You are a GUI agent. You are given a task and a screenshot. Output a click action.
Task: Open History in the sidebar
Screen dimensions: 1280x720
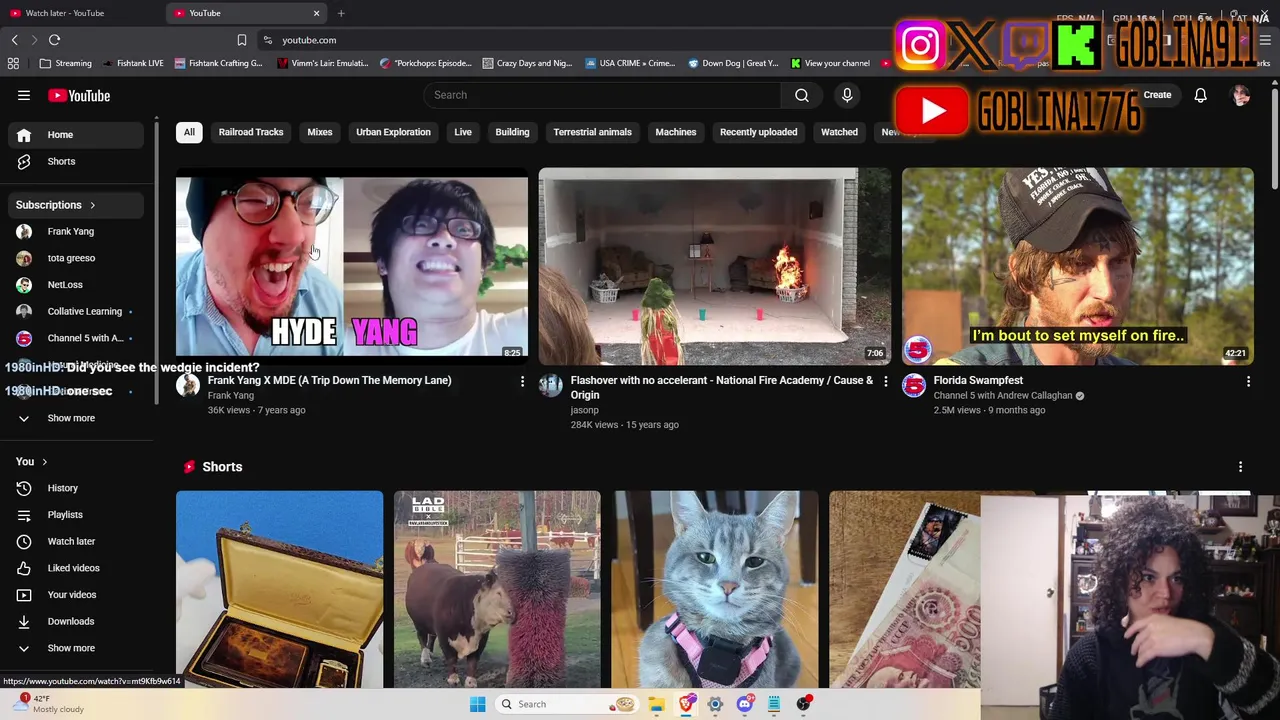pos(76,488)
